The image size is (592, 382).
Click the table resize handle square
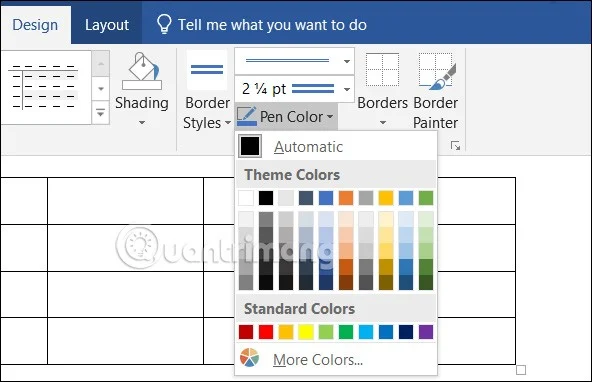pyautogui.click(x=521, y=370)
